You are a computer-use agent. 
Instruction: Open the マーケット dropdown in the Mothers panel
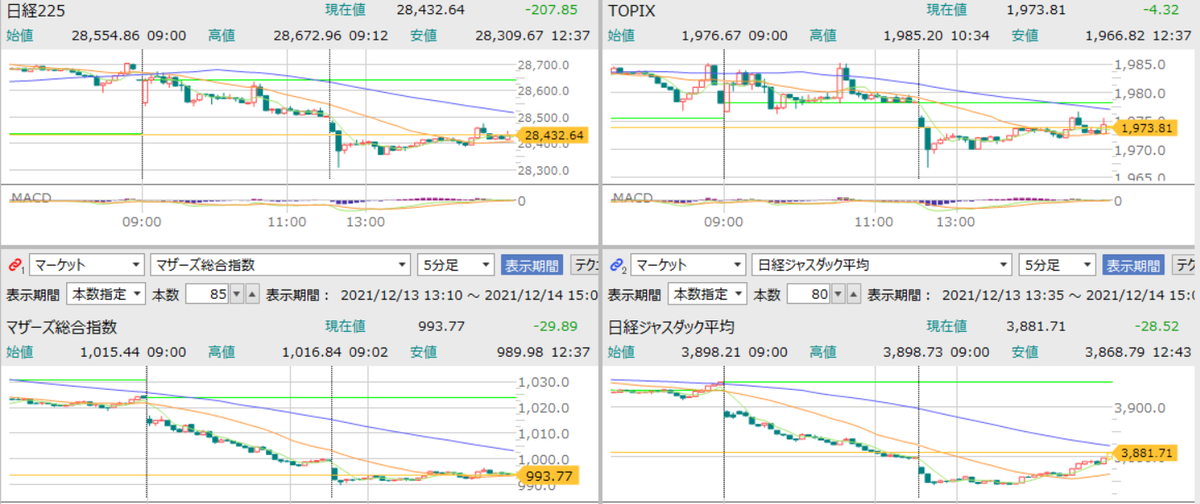tap(87, 265)
